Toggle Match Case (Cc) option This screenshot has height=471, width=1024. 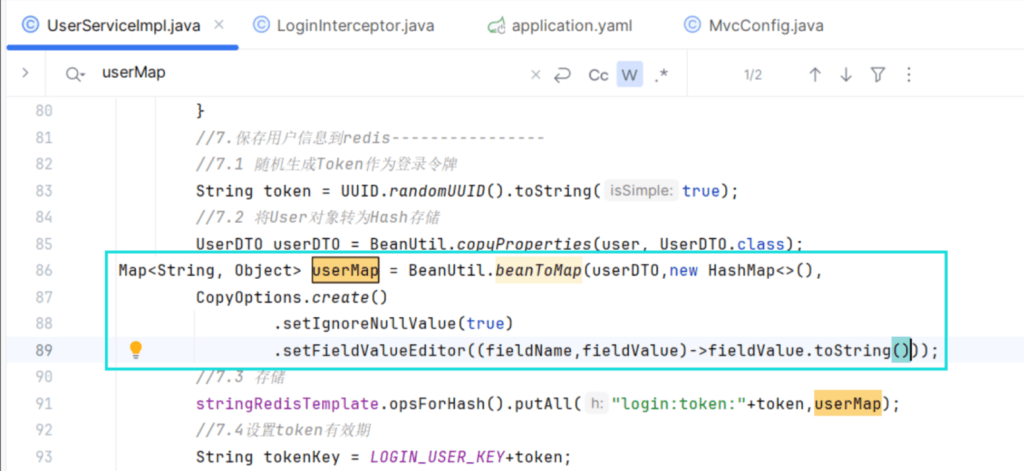[598, 75]
